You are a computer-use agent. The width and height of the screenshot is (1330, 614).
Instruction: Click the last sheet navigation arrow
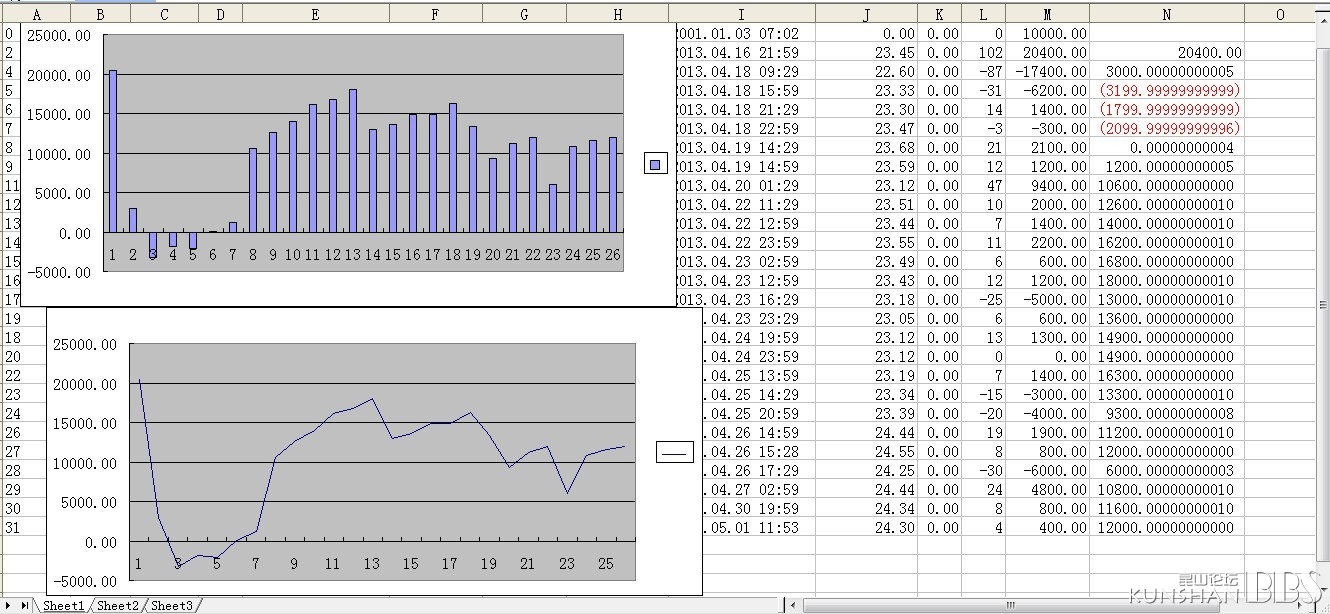[x=24, y=606]
